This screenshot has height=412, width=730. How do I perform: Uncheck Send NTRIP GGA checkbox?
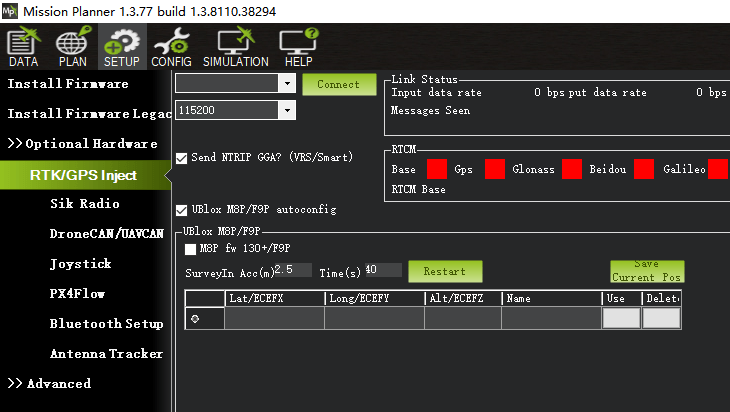(x=182, y=158)
